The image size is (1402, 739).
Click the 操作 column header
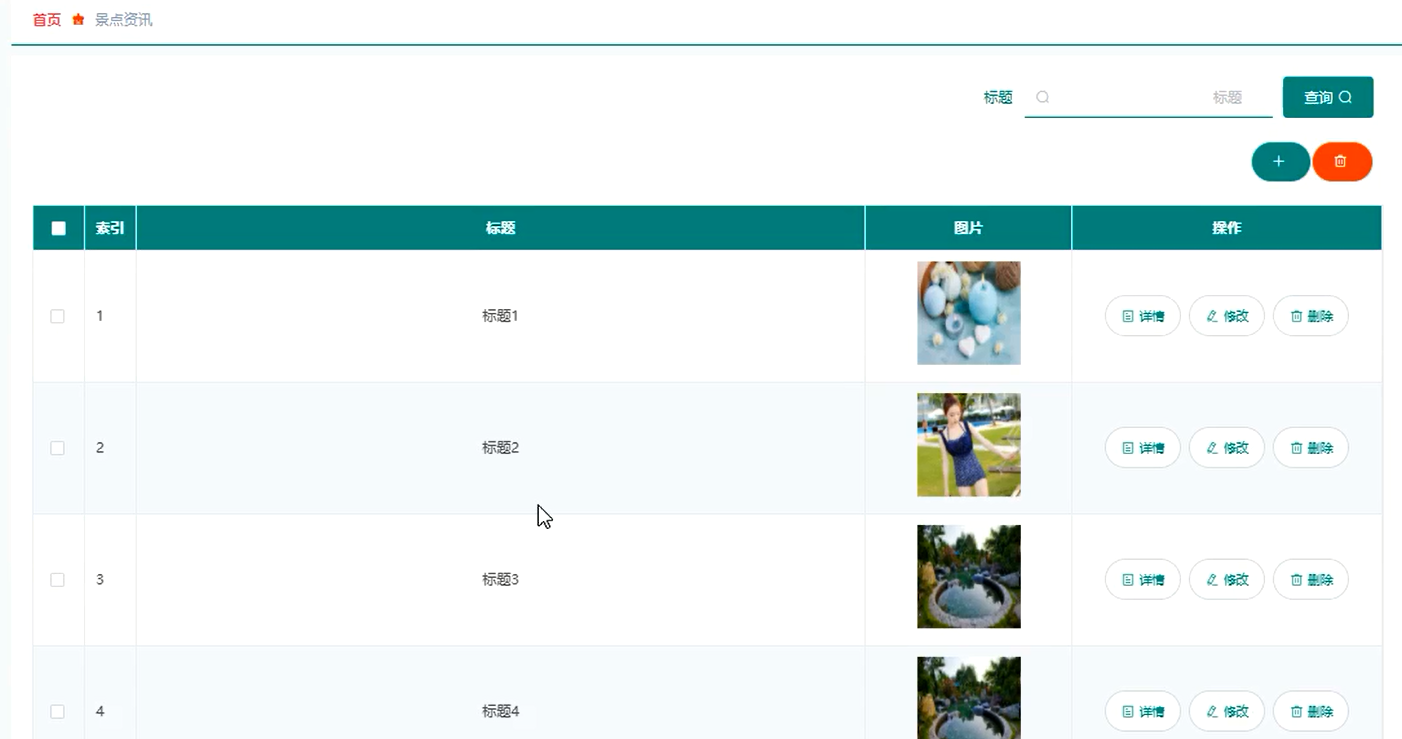[1227, 228]
